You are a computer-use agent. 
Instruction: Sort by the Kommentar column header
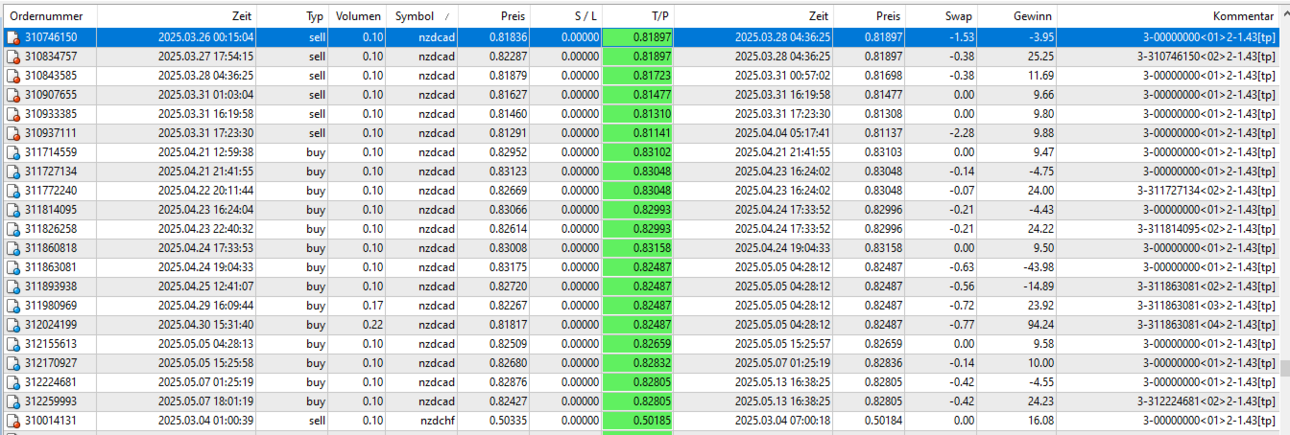coord(1167,17)
